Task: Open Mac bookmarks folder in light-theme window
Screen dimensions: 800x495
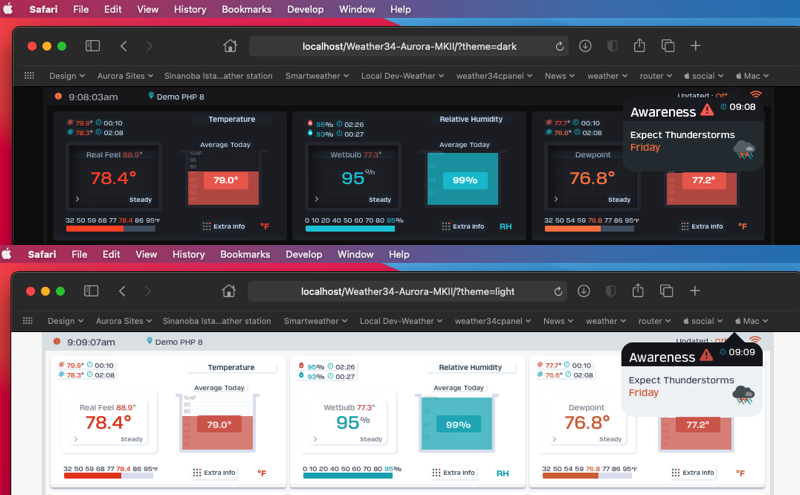Action: (752, 321)
